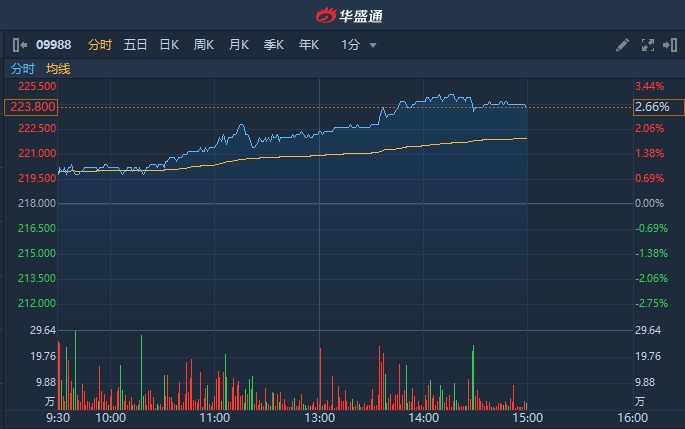Click the 13:00 time axis marker

click(x=319, y=418)
